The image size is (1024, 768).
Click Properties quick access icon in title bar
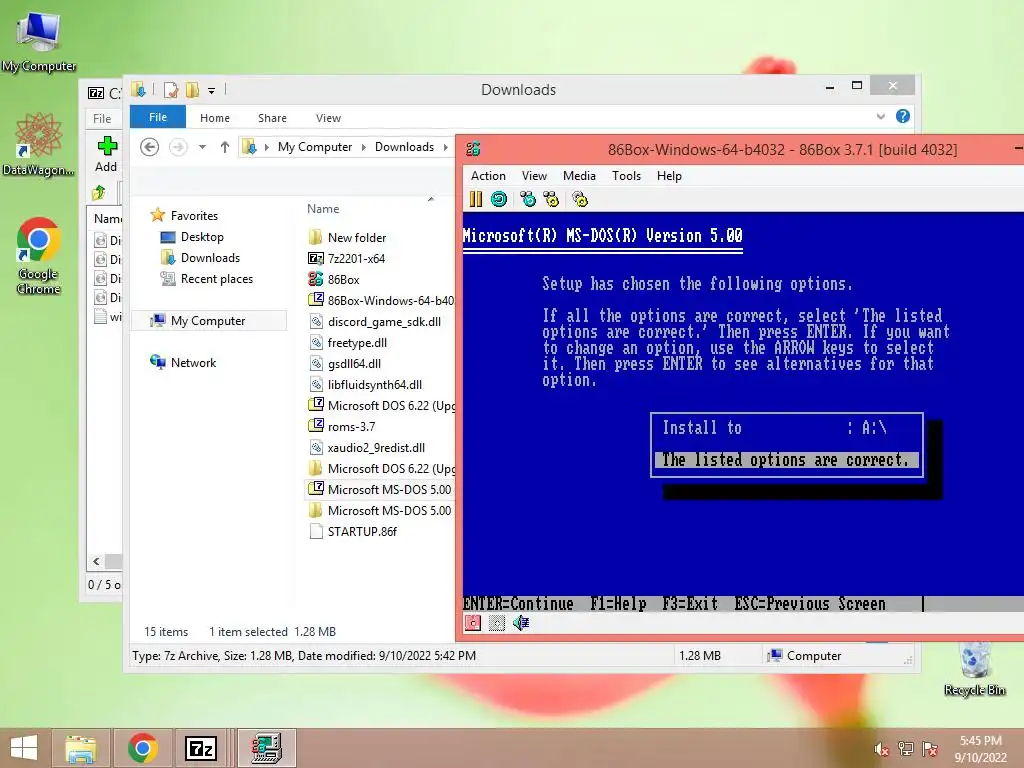[171, 90]
